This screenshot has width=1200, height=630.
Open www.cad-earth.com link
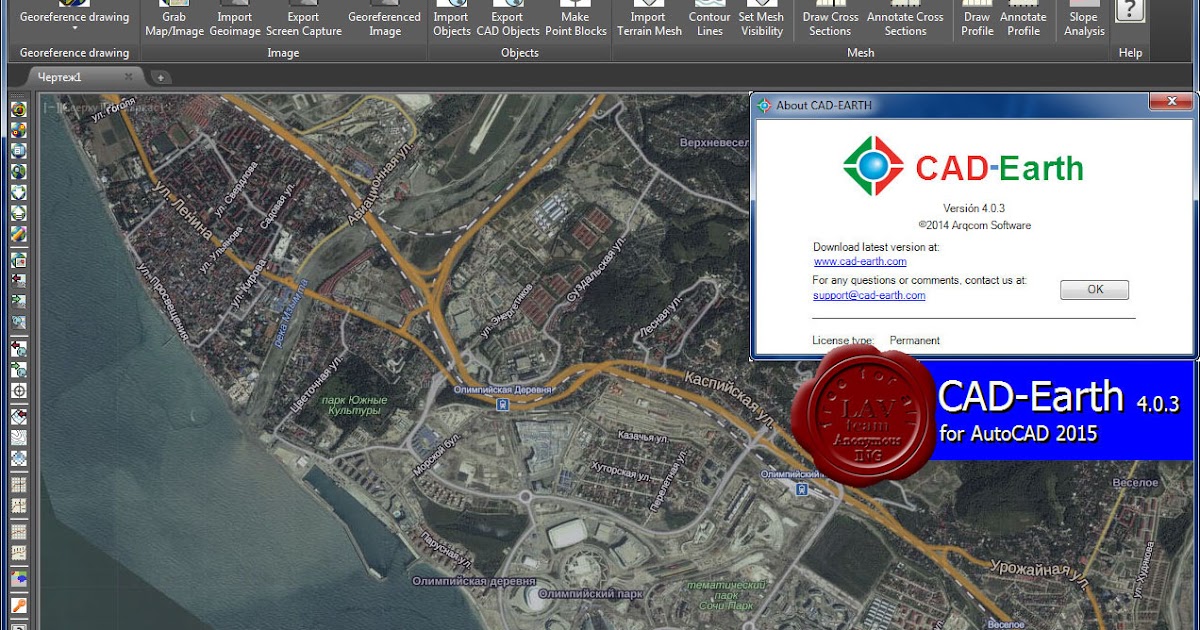(860, 261)
